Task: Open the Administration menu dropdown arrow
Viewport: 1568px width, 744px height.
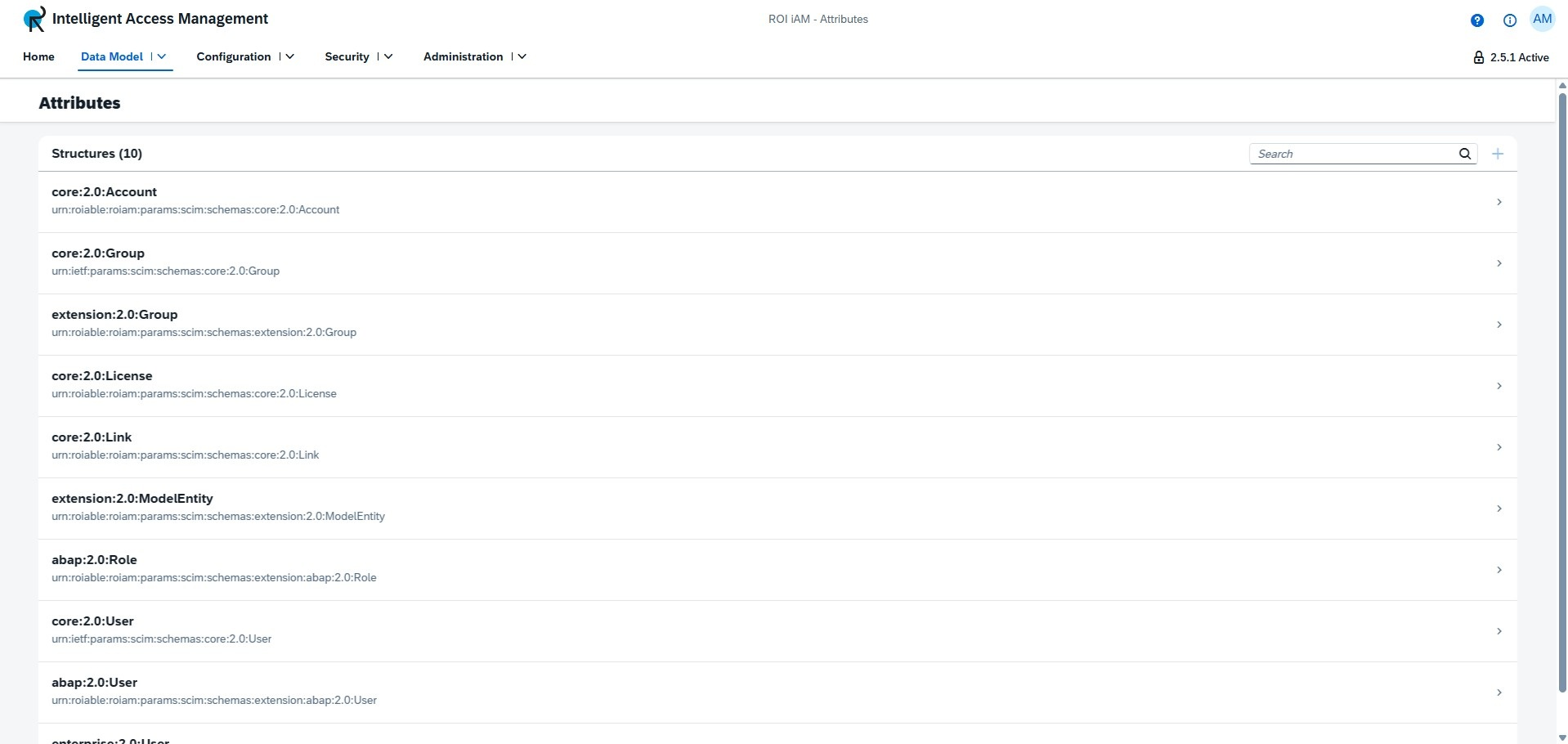Action: pos(522,56)
